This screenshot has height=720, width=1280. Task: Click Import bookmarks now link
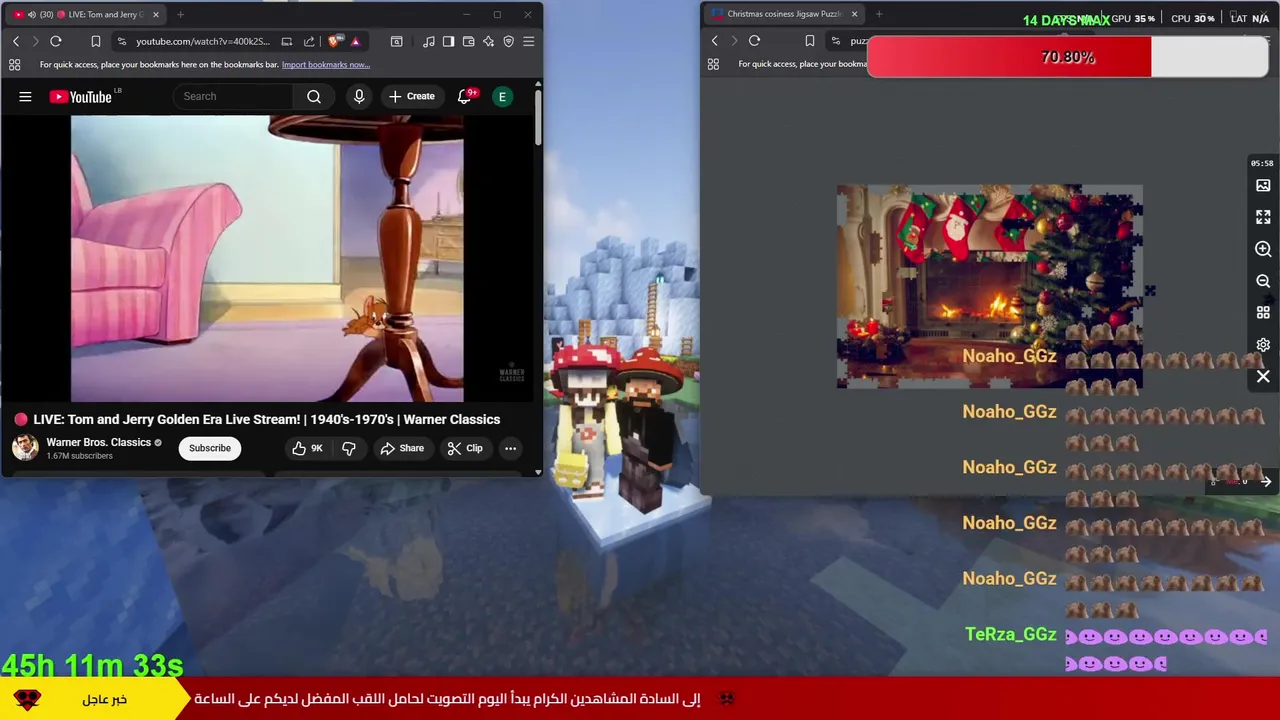coord(326,65)
